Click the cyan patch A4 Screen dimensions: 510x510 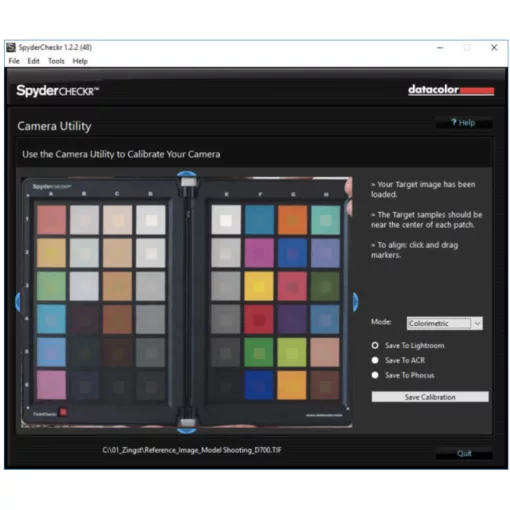click(51, 319)
